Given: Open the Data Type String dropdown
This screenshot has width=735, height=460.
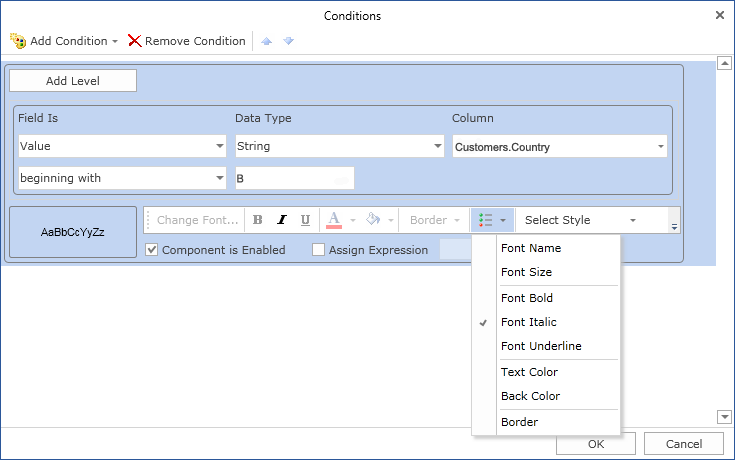Looking at the screenshot, I should click(x=438, y=147).
